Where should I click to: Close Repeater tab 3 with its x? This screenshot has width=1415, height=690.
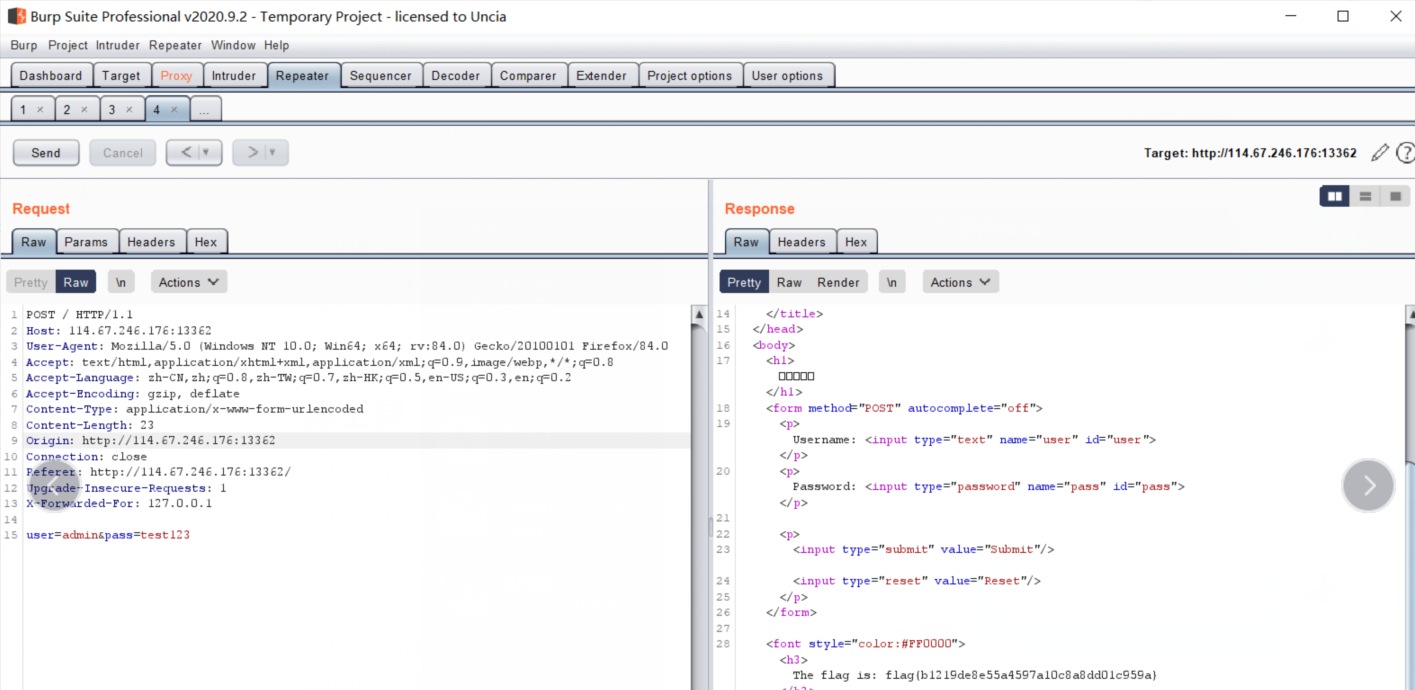[129, 110]
